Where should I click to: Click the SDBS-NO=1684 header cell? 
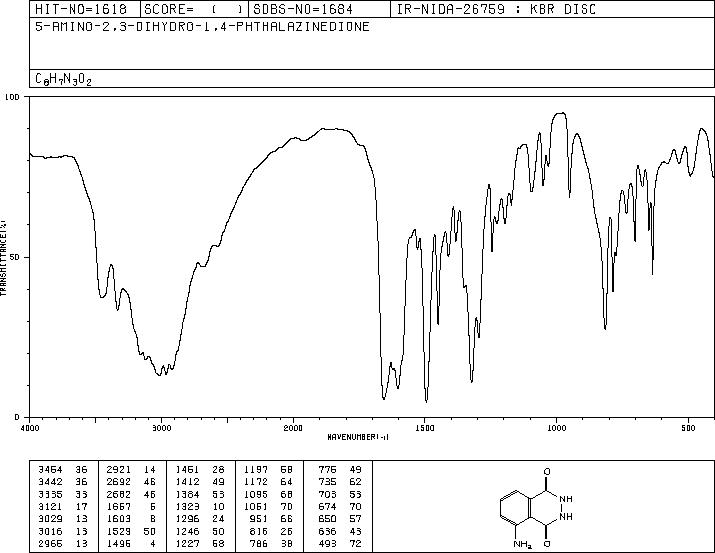click(319, 9)
